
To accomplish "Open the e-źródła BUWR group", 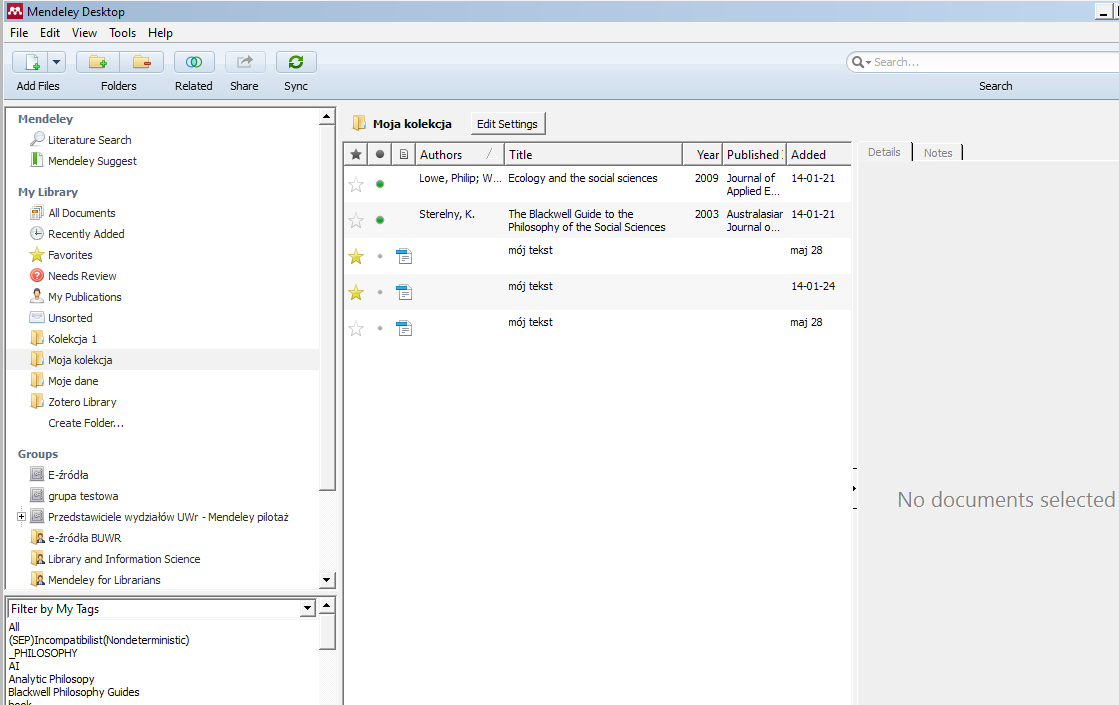I will point(84,538).
